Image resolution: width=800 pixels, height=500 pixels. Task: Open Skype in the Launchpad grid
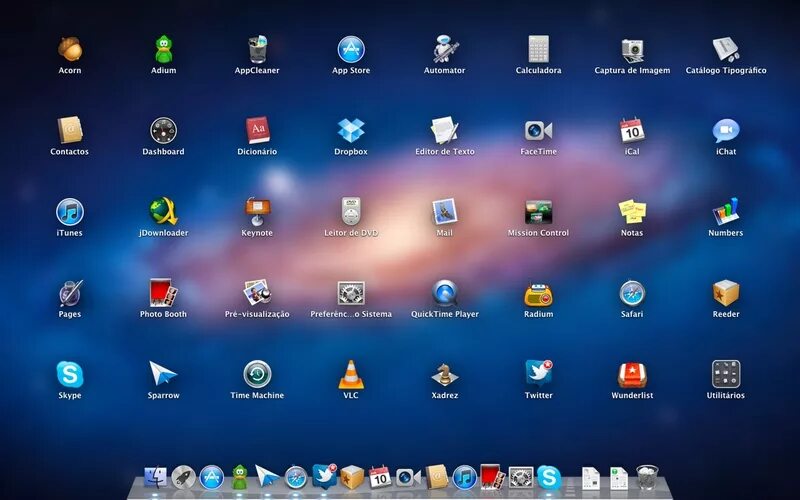(x=70, y=374)
